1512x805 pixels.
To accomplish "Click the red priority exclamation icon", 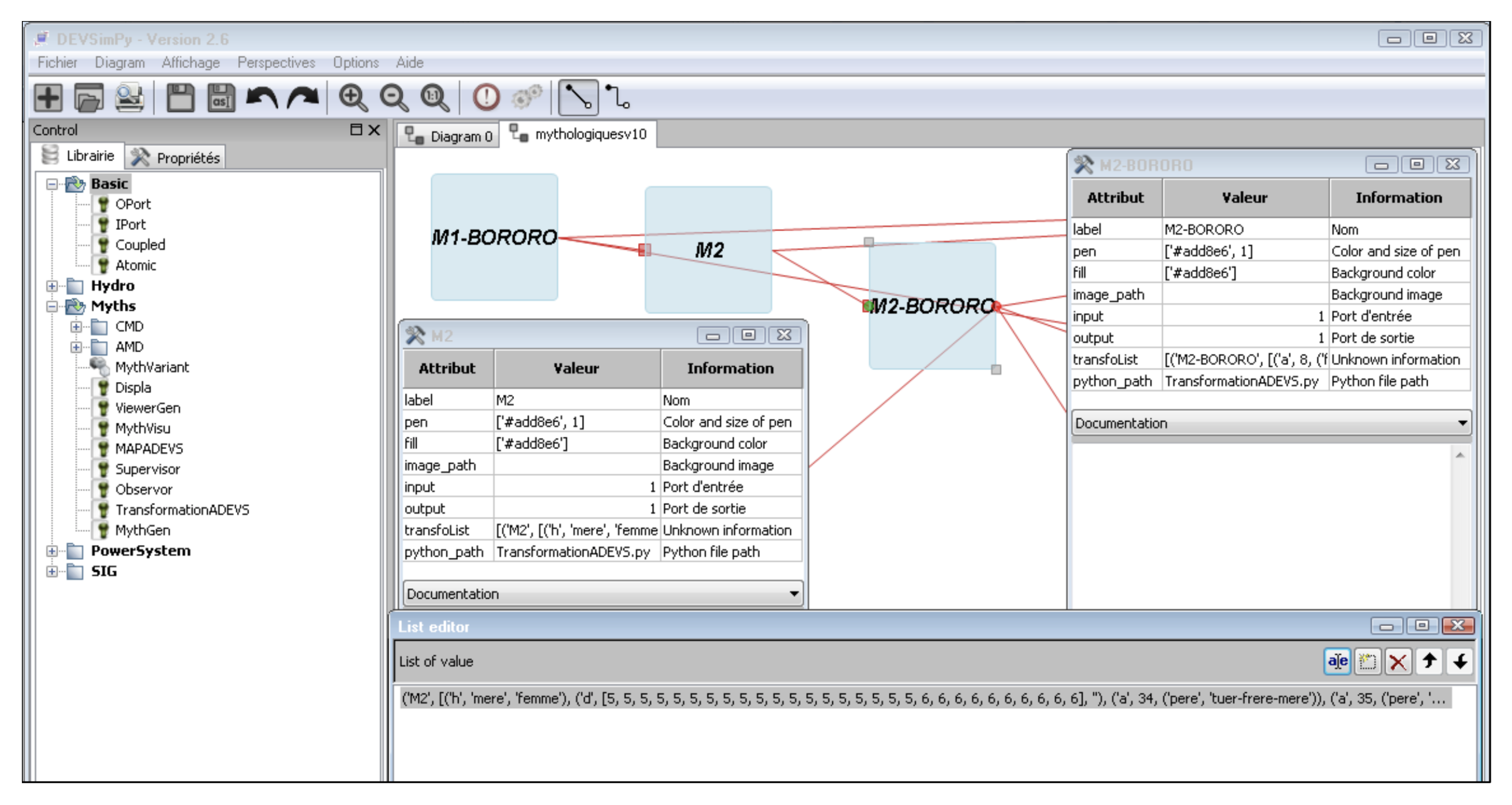I will point(486,97).
